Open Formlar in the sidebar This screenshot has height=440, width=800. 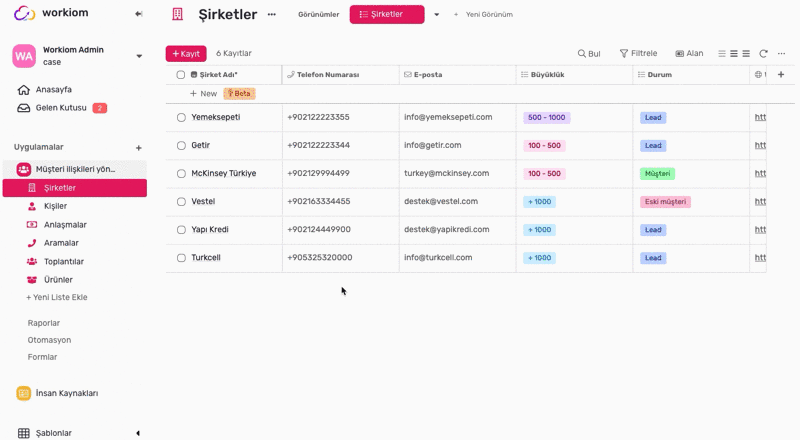click(42, 357)
